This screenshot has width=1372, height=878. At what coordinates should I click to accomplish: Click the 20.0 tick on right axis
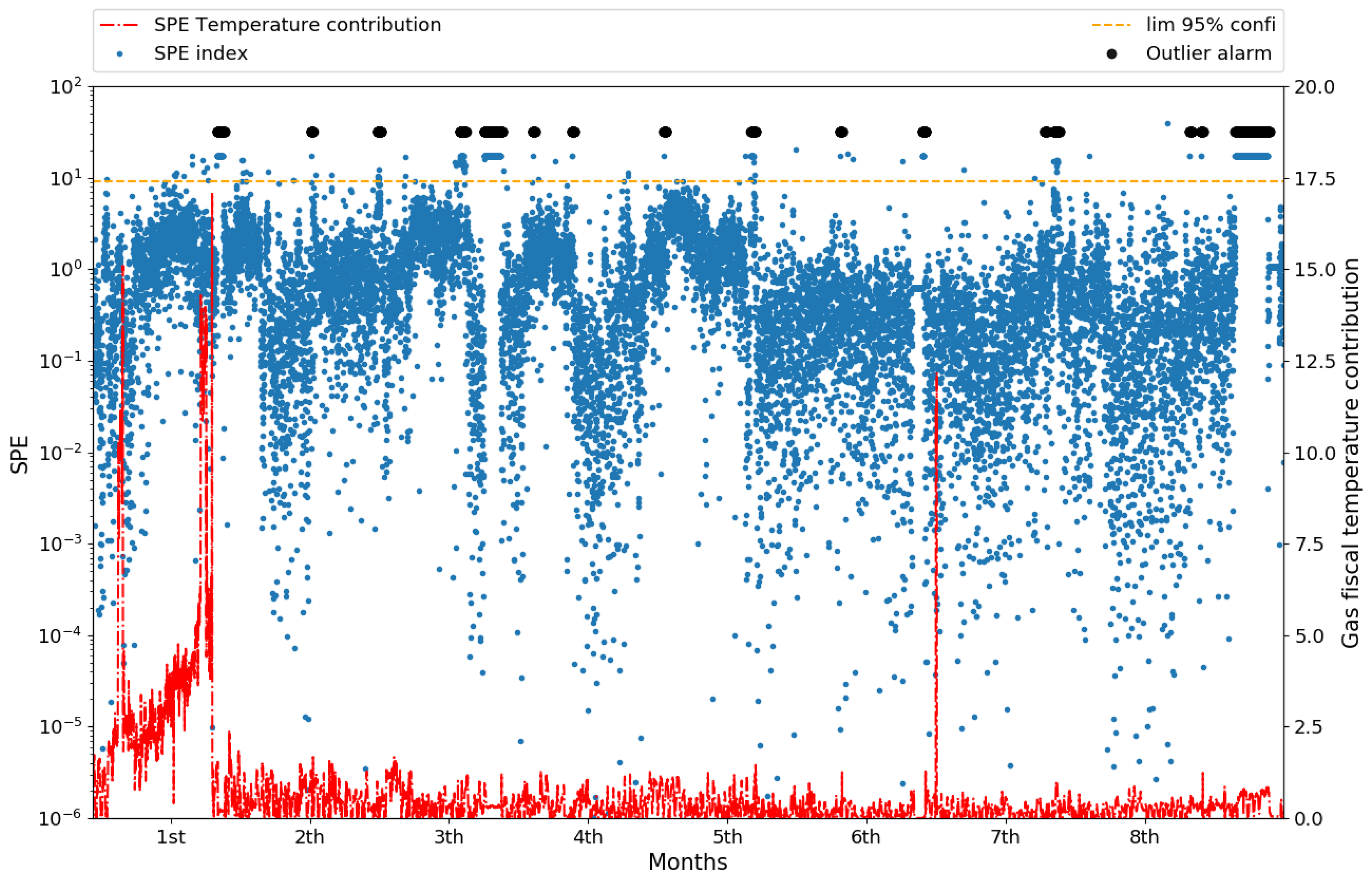point(1315,87)
